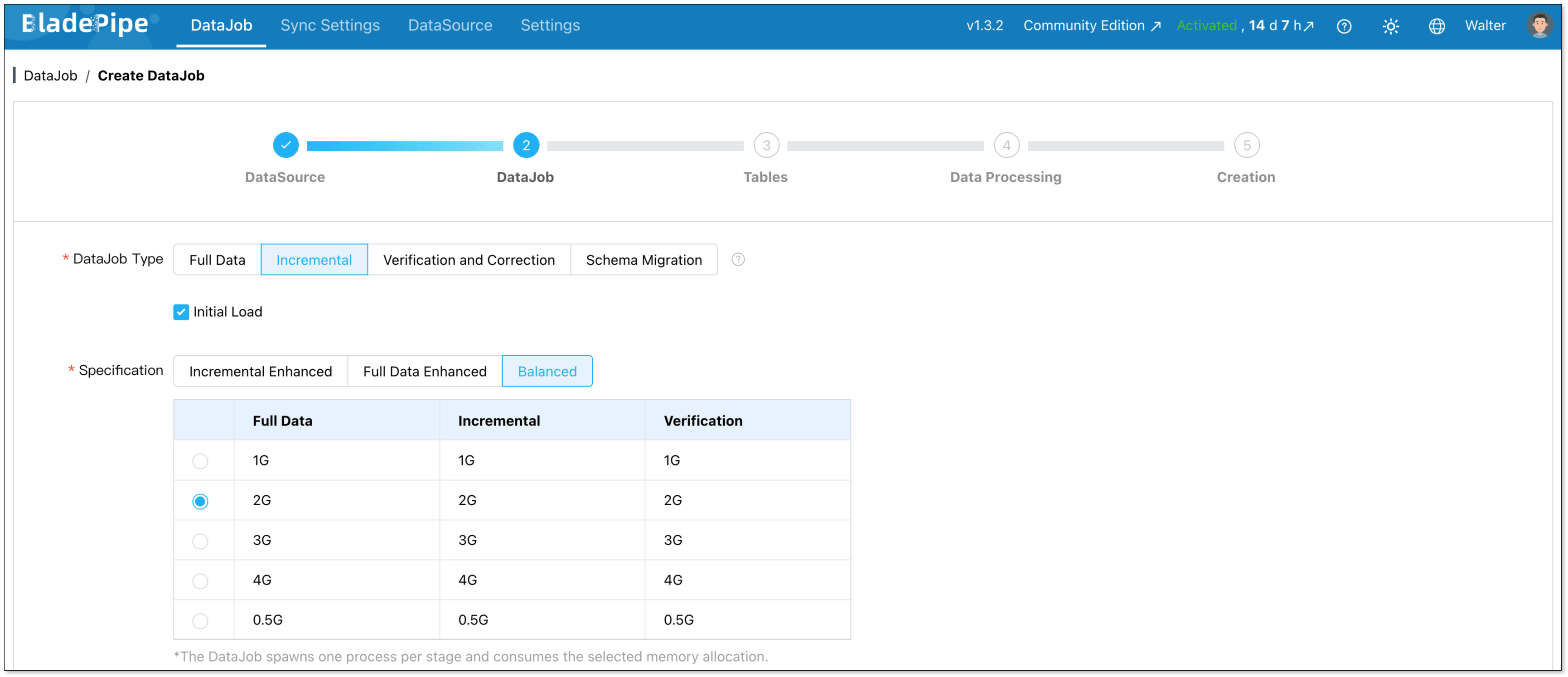
Task: Click step 3 Tables circle
Action: [766, 145]
